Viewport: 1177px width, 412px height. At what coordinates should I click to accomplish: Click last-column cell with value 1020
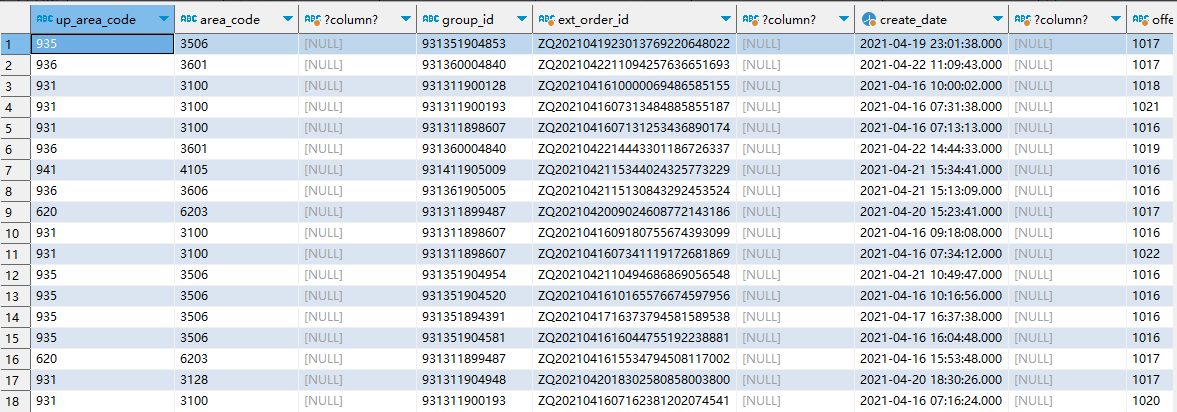[x=1151, y=401]
